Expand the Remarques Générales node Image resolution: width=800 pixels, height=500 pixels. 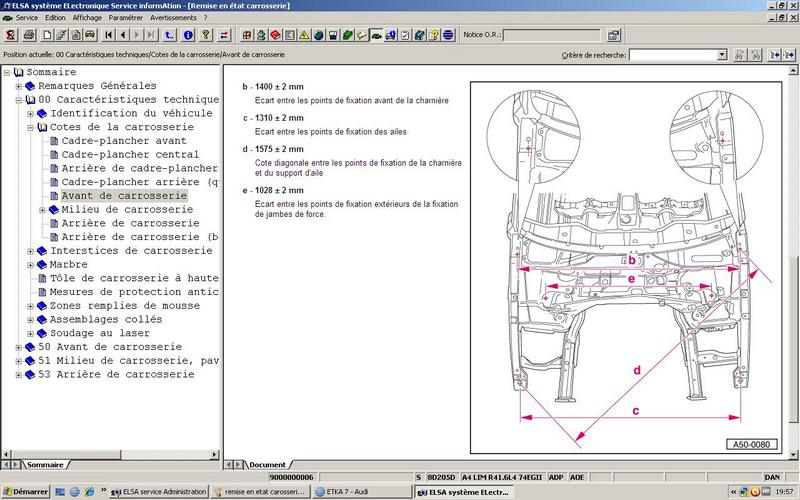[x=19, y=86]
